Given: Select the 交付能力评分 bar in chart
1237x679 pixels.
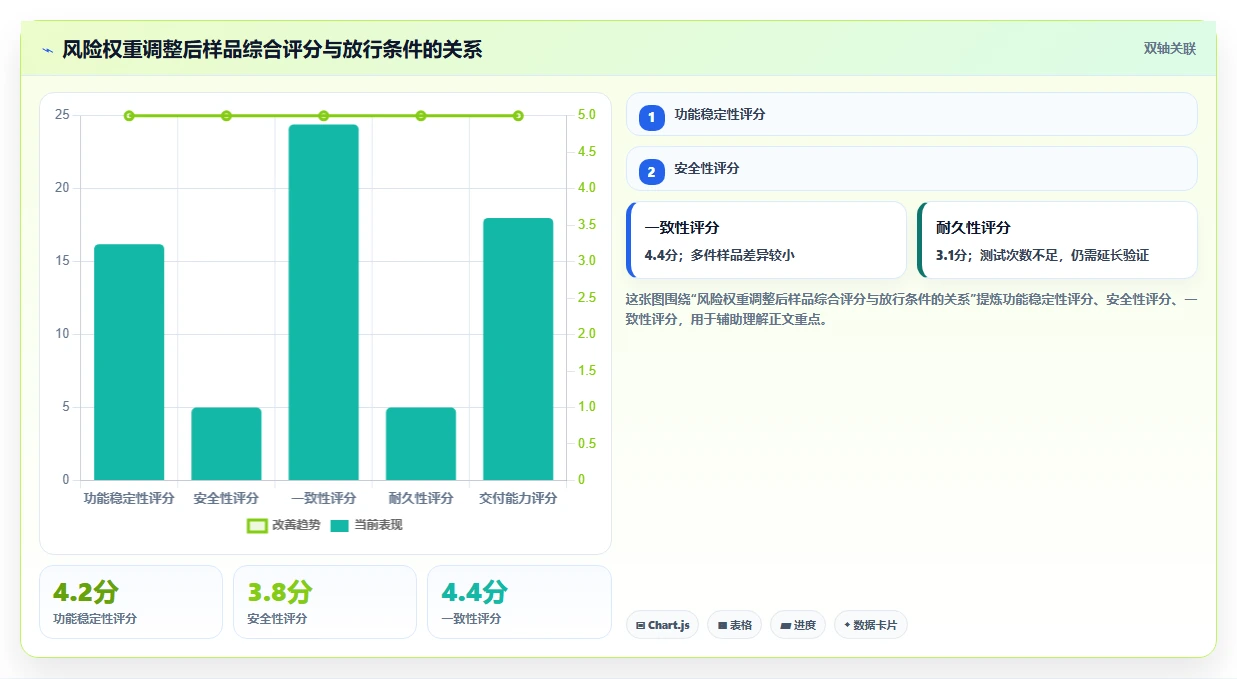Looking at the screenshot, I should point(518,349).
